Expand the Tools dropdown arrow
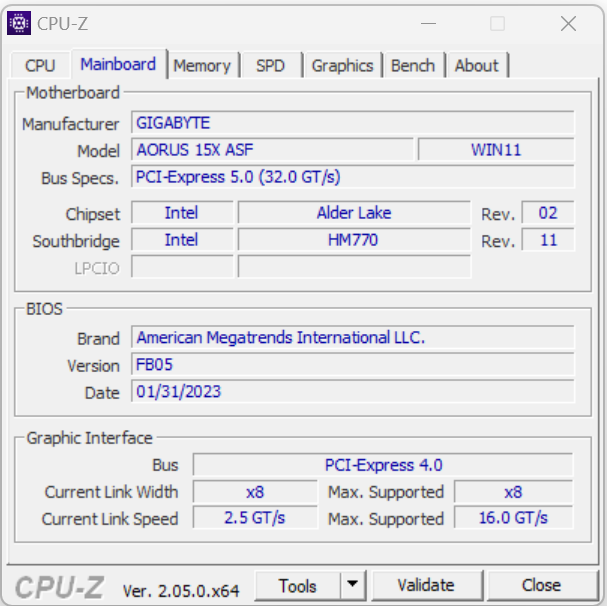 pos(353,585)
